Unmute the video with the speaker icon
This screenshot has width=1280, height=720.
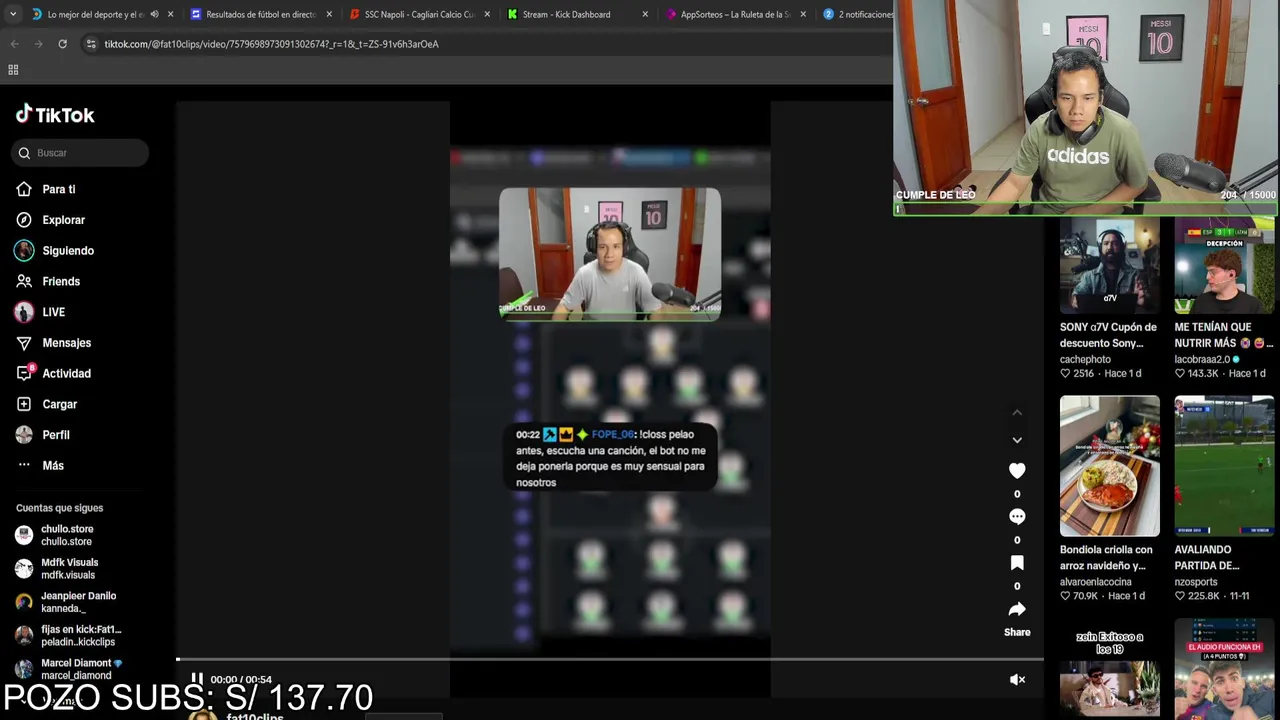click(x=1017, y=680)
